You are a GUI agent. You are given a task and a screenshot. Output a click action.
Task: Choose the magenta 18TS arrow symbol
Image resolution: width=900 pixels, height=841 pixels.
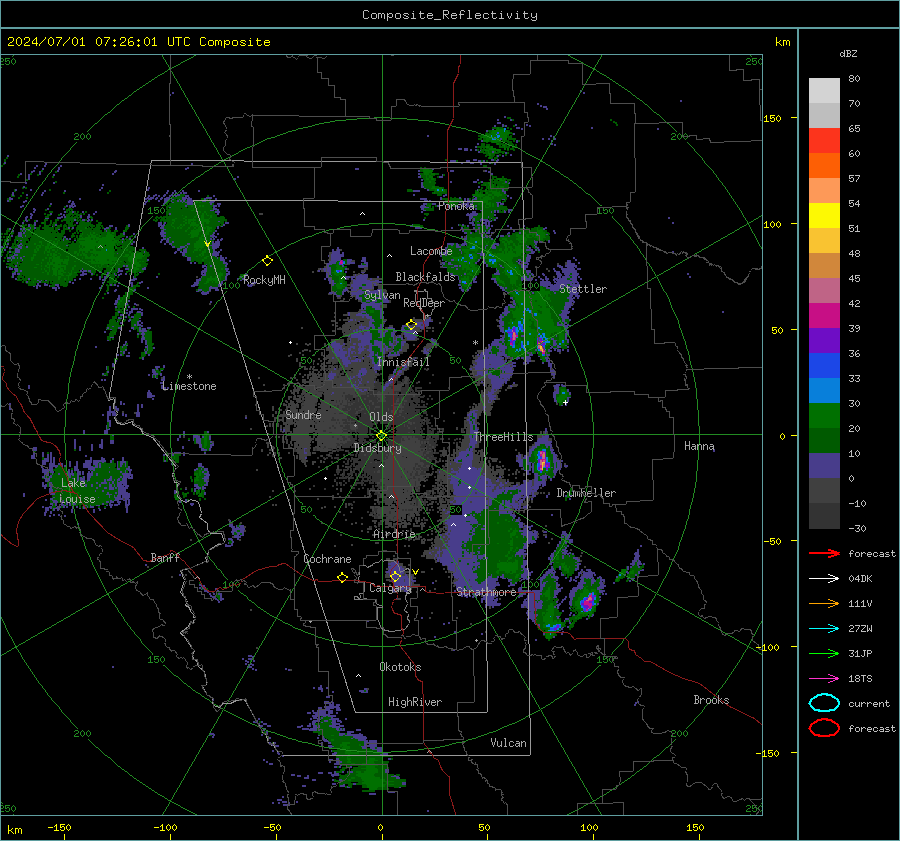824,679
